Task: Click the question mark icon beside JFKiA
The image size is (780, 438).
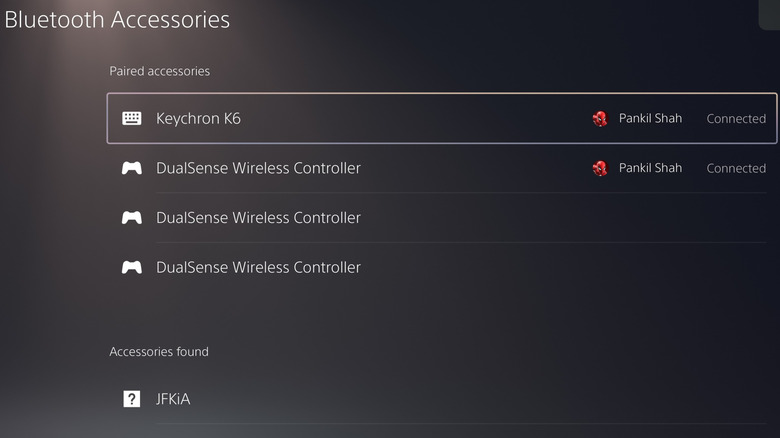Action: click(131, 399)
